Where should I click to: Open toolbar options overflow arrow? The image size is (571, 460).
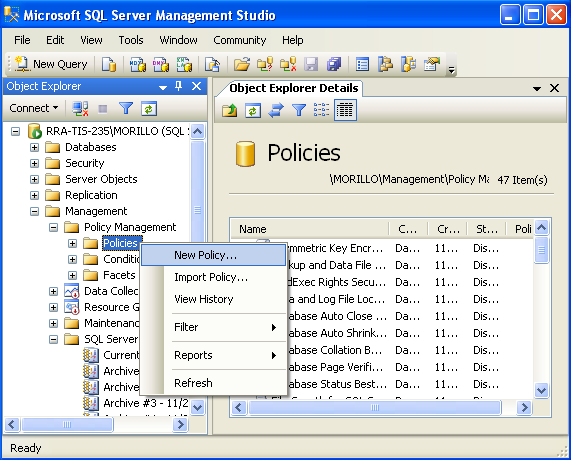click(451, 69)
